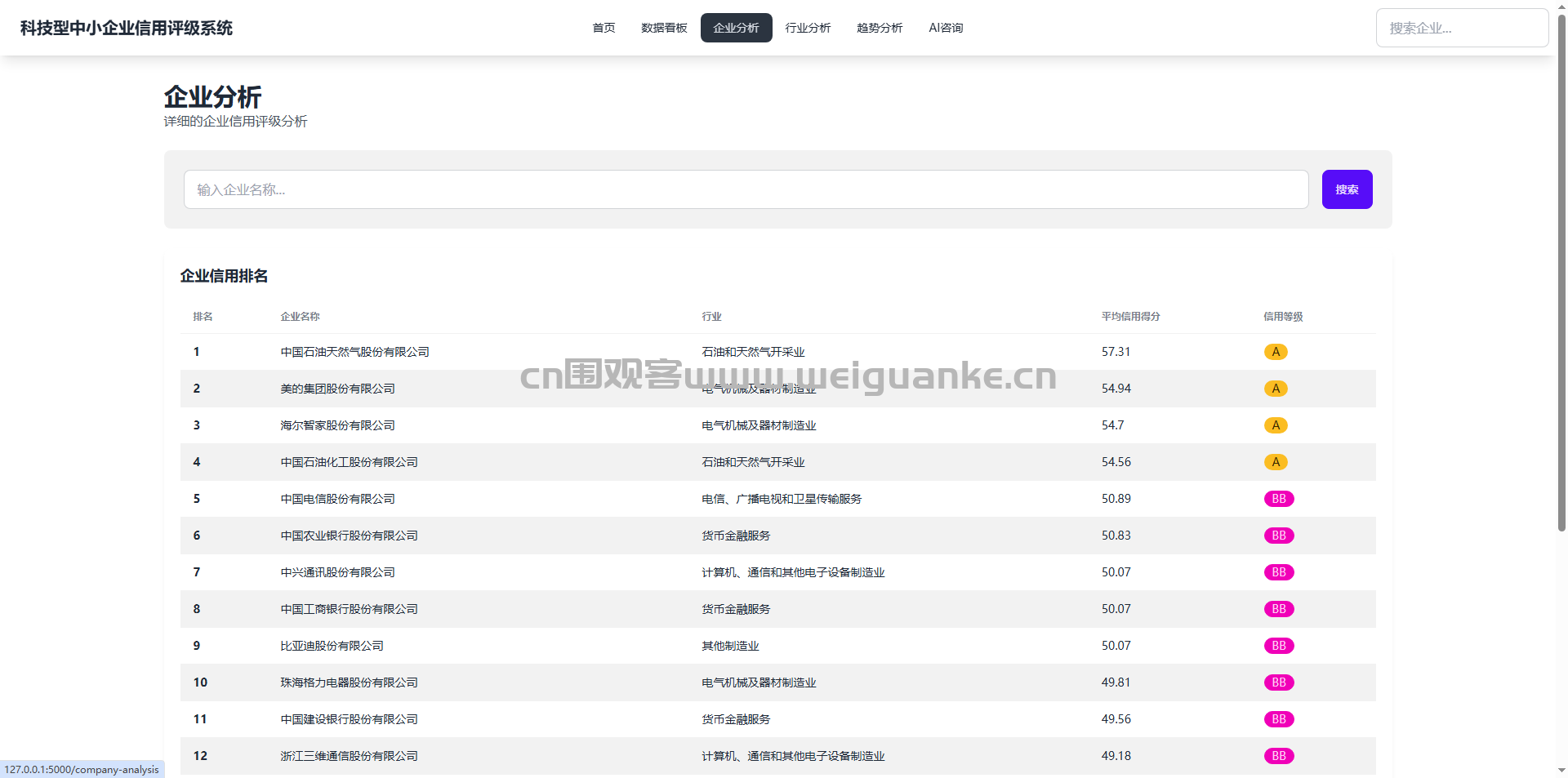1568x778 pixels.
Task: Open the 趋势分析 tab
Action: [880, 28]
